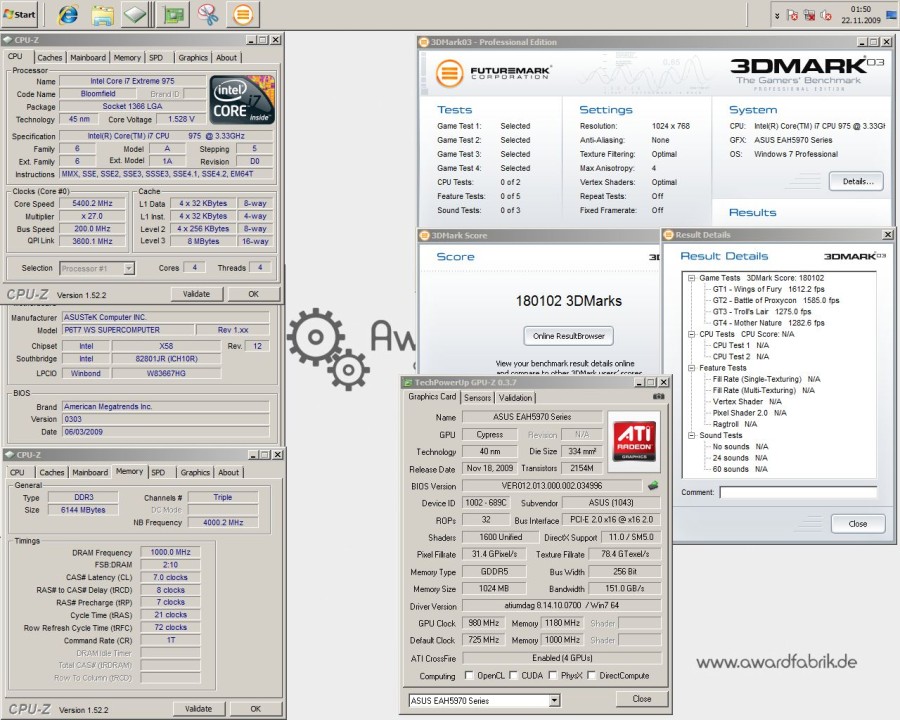
Task: Open the Snipping Tool scissors icon
Action: (208, 14)
